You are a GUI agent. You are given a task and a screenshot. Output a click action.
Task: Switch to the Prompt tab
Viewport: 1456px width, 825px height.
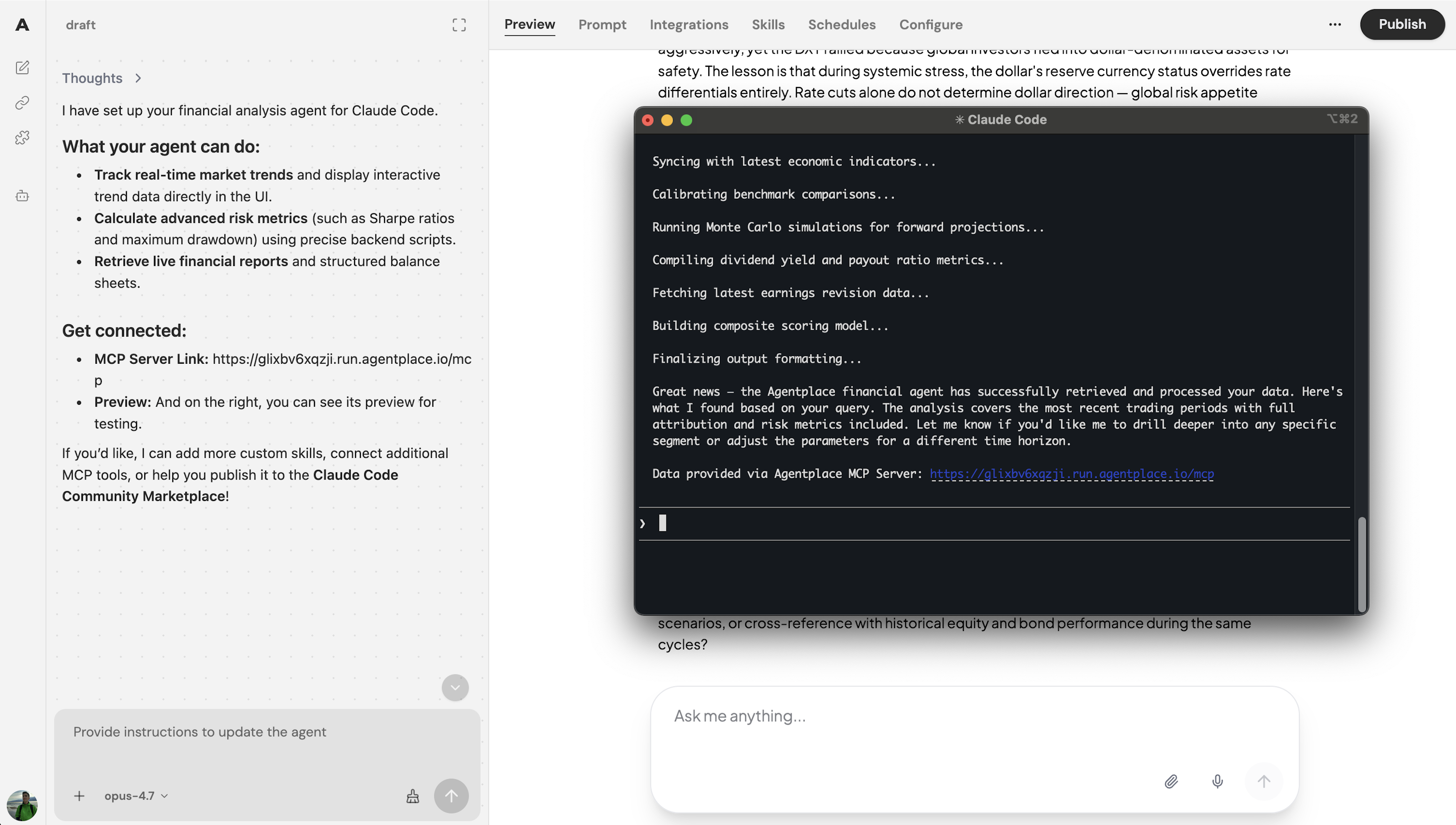click(x=602, y=25)
